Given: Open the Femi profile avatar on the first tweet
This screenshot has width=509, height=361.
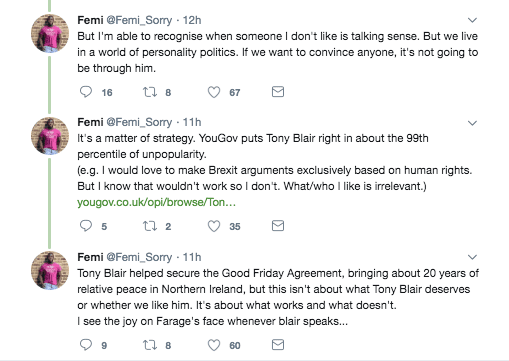Looking at the screenshot, I should (x=50, y=34).
